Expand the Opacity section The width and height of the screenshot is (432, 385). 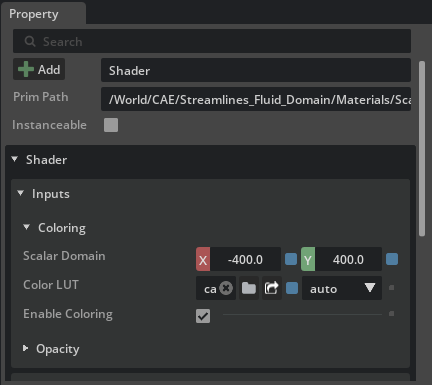coord(25,348)
